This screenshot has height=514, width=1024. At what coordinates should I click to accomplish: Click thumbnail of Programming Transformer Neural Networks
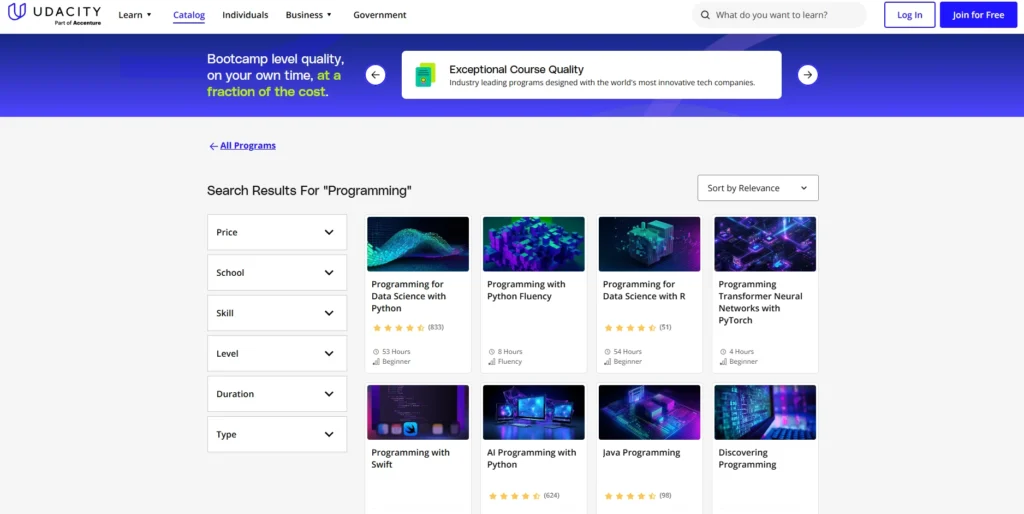pos(765,244)
